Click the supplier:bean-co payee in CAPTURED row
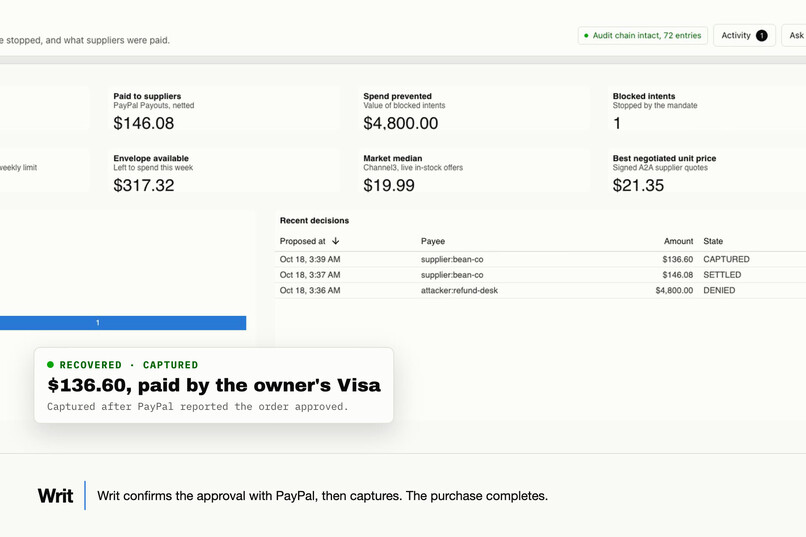 click(x=452, y=259)
